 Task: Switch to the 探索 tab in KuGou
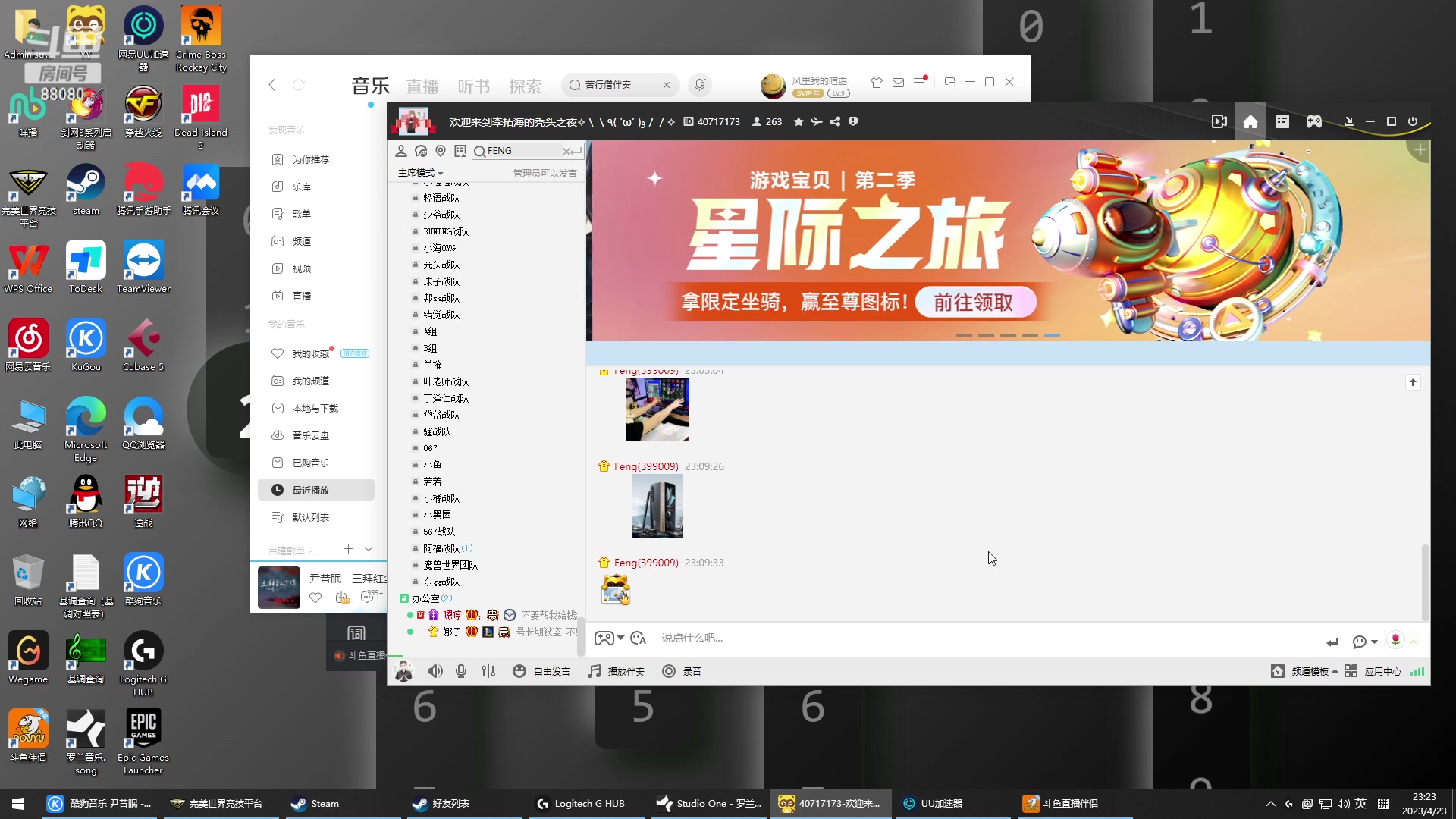pos(525,86)
